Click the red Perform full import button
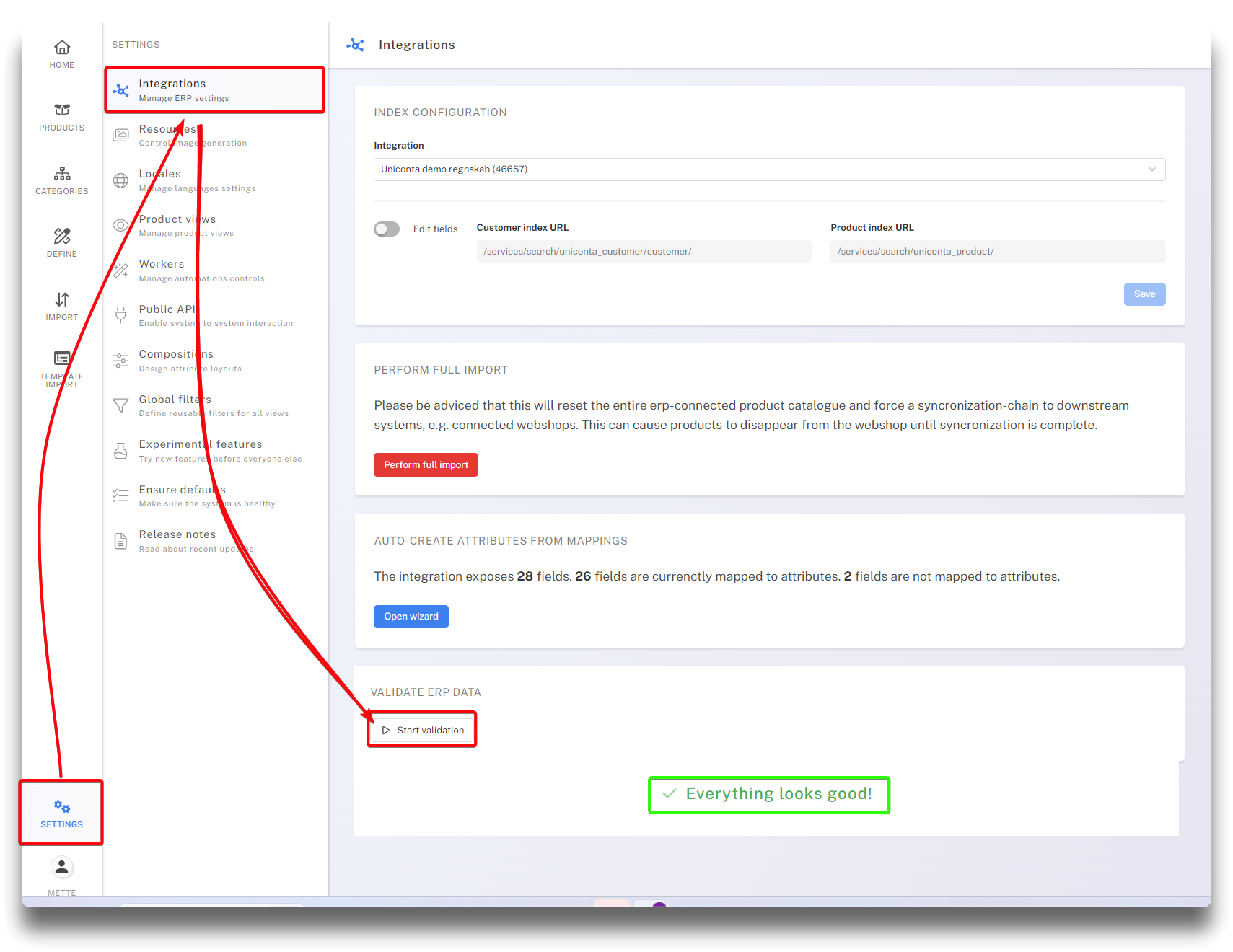Image resolution: width=1233 pixels, height=952 pixels. [426, 465]
